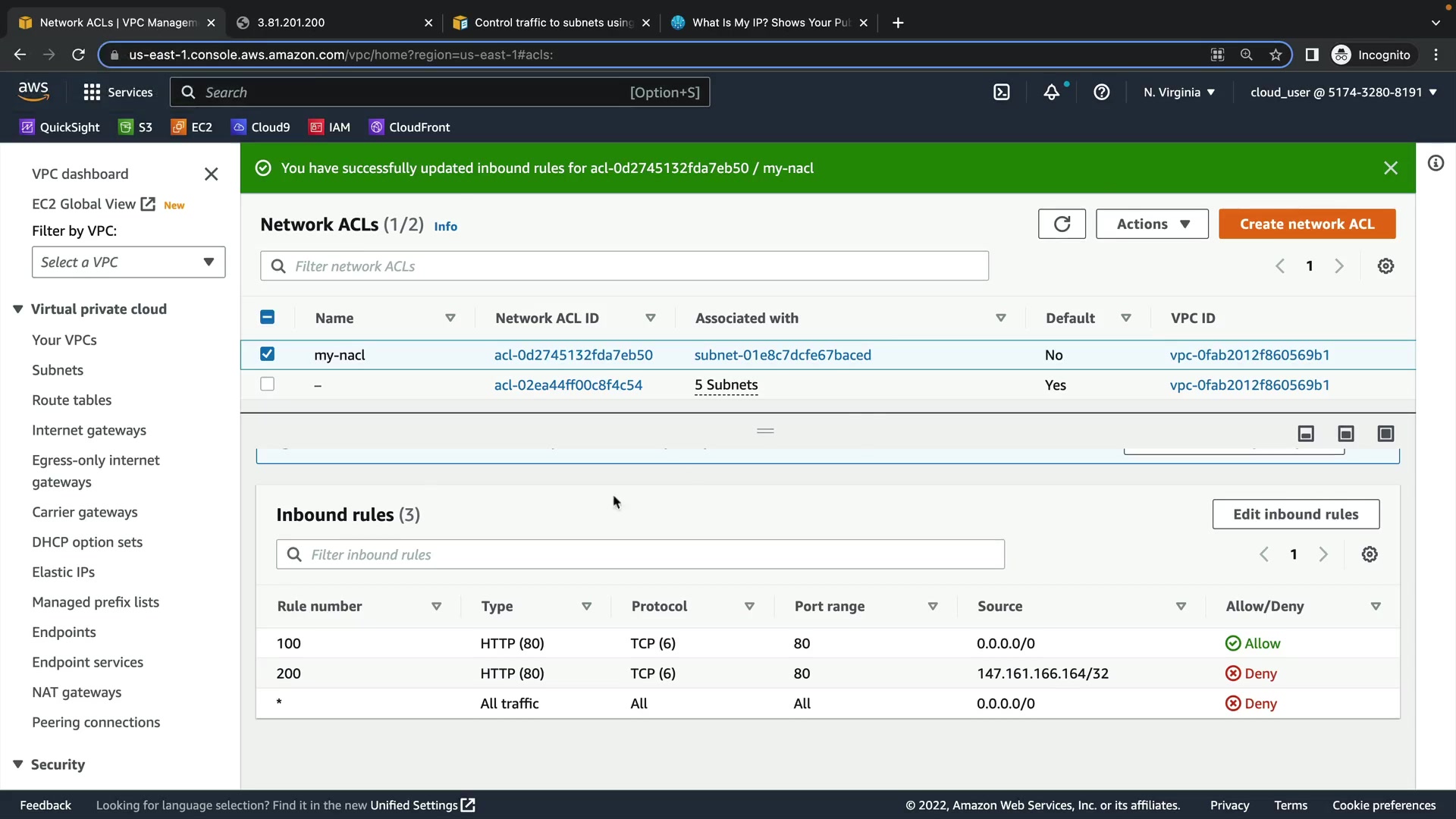
Task: Open the Services grid menu
Action: (x=92, y=93)
